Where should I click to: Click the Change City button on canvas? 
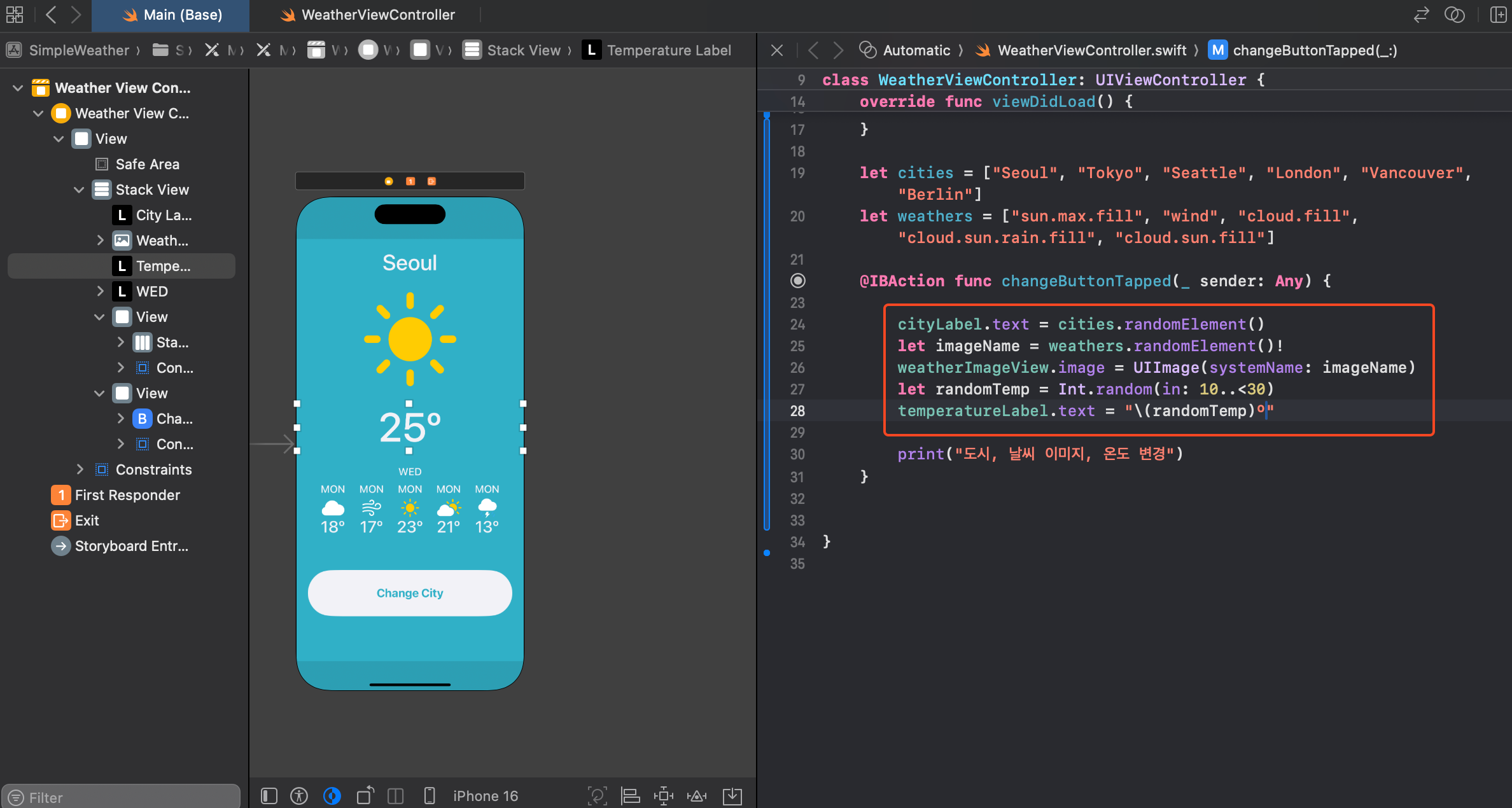click(x=410, y=593)
